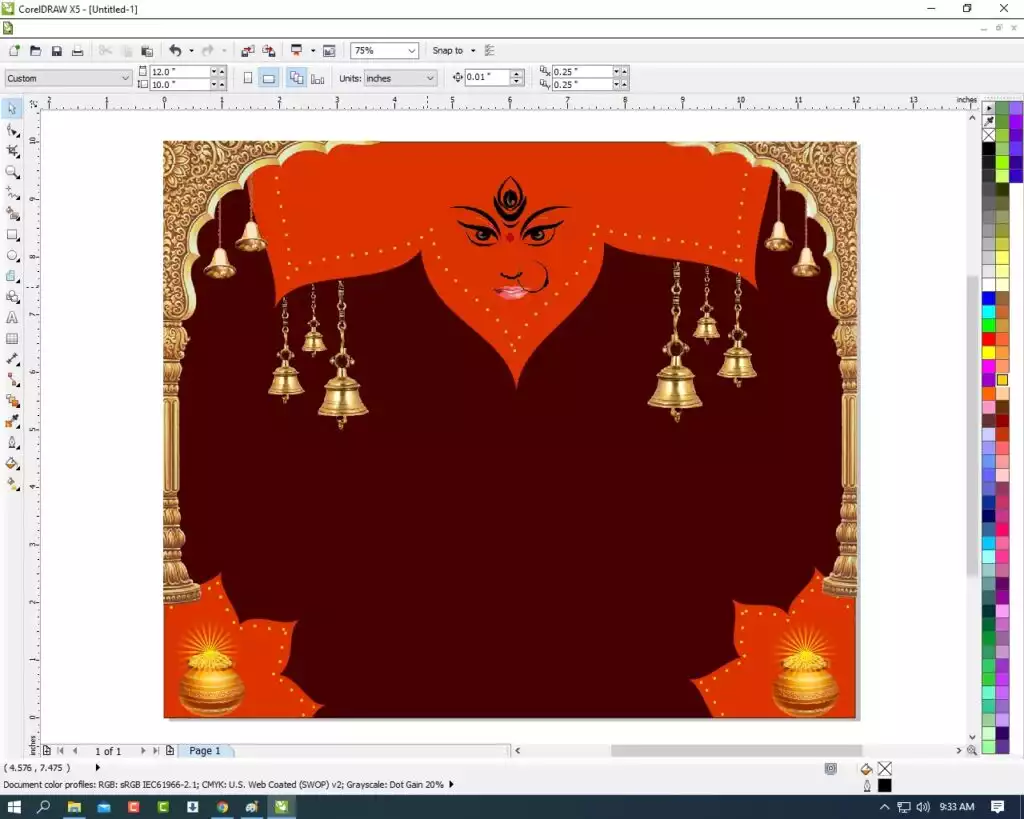Open the zoom level 75% dropdown
Screen dimensions: 1024x819
(411, 51)
